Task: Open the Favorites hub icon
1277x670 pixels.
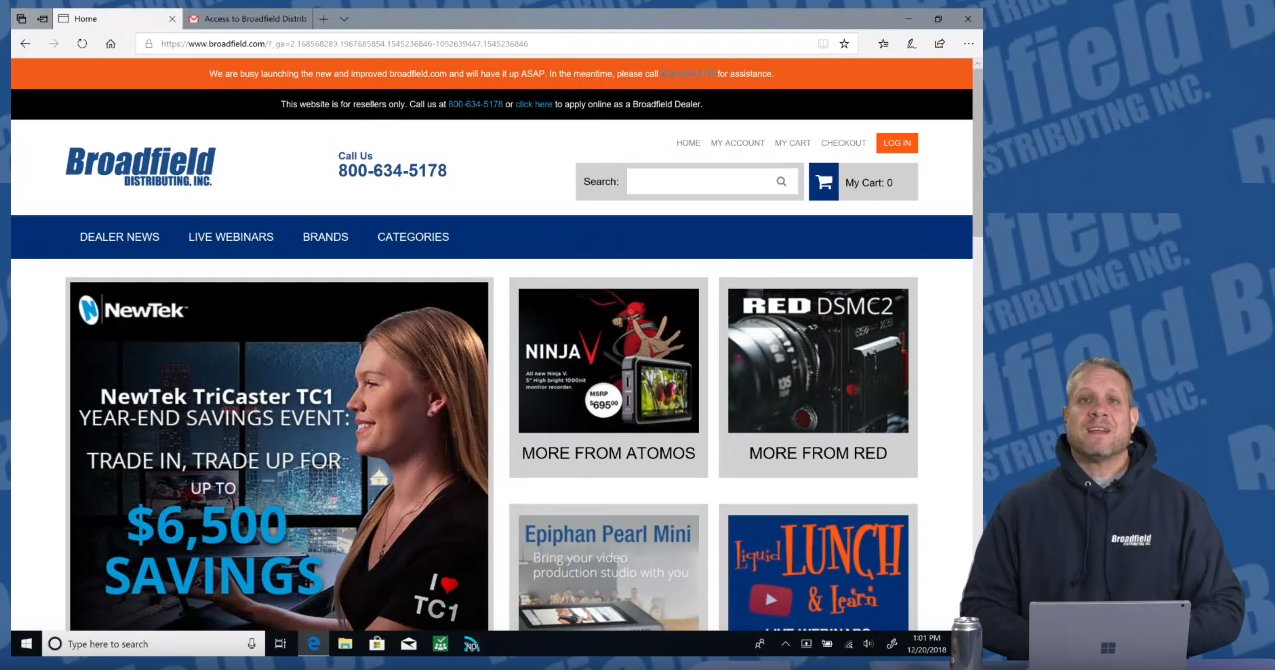Action: tap(883, 44)
